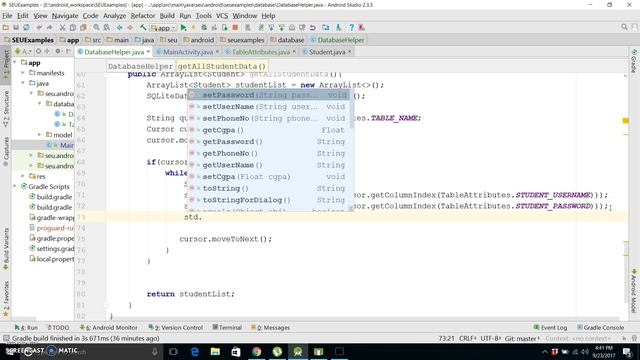The height and width of the screenshot is (360, 640).
Task: Click the Collapse All icon in Project panel
Action: (x=47, y=51)
